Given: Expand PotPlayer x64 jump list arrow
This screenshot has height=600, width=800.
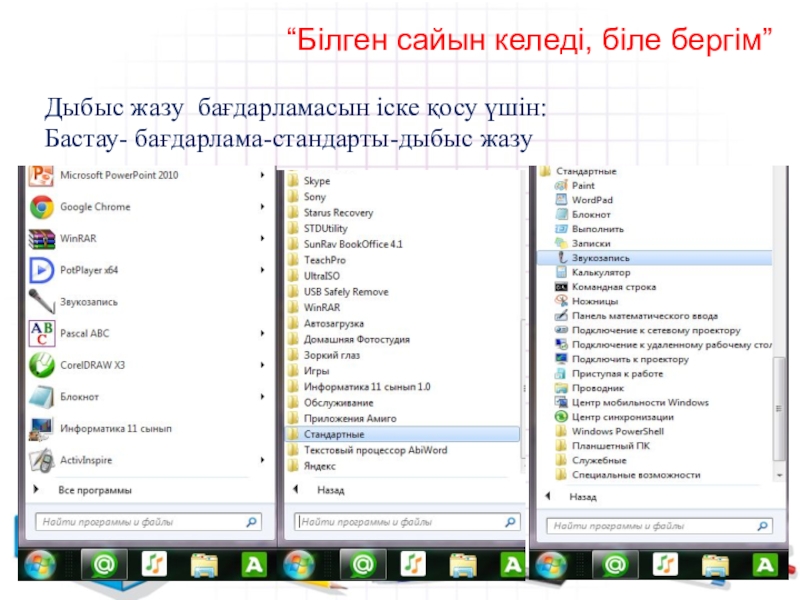Looking at the screenshot, I should coord(262,270).
